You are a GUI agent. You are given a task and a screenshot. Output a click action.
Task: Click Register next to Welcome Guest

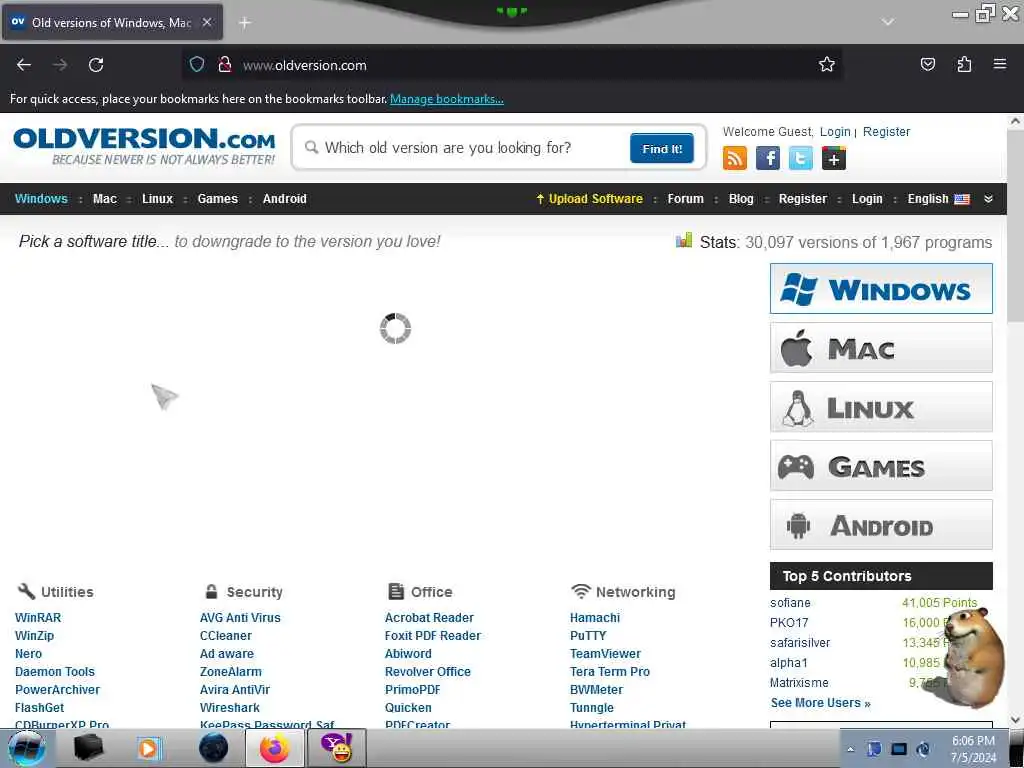coord(886,131)
